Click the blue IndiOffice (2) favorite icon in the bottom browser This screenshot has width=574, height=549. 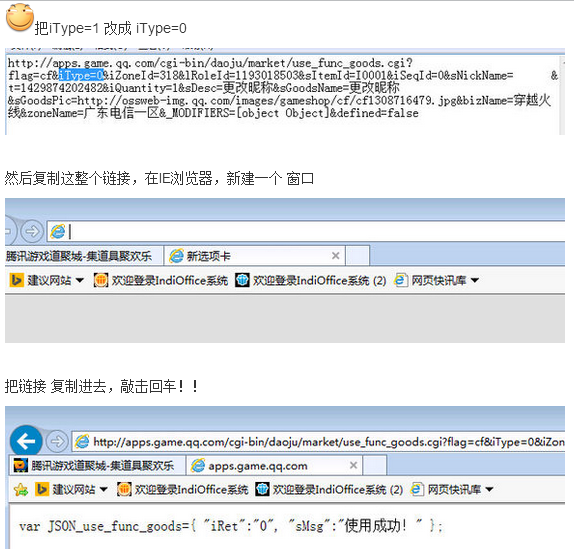click(262, 489)
